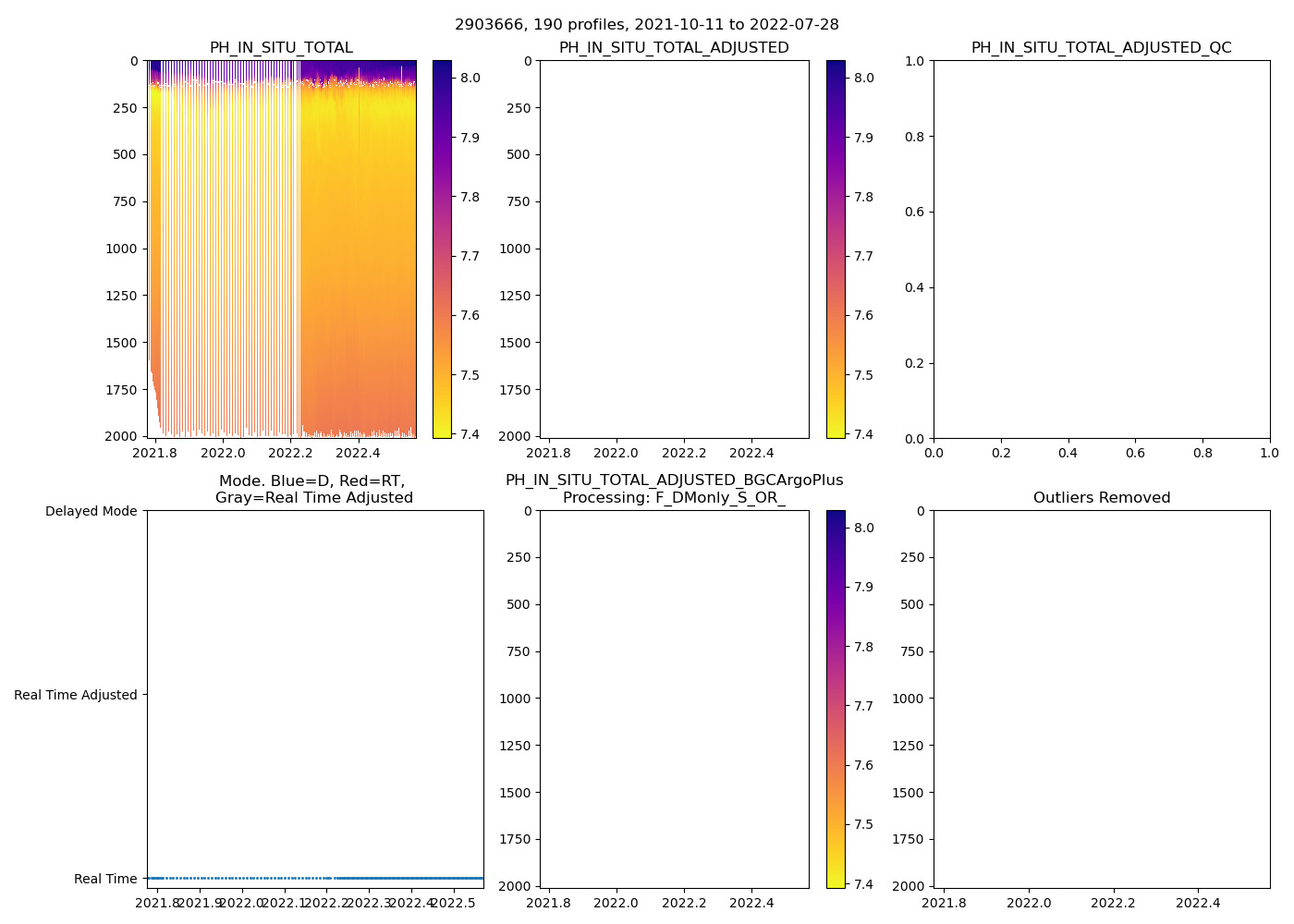Click the empty BGCArgoPlus plot area
1294x924 pixels.
(x=674, y=699)
